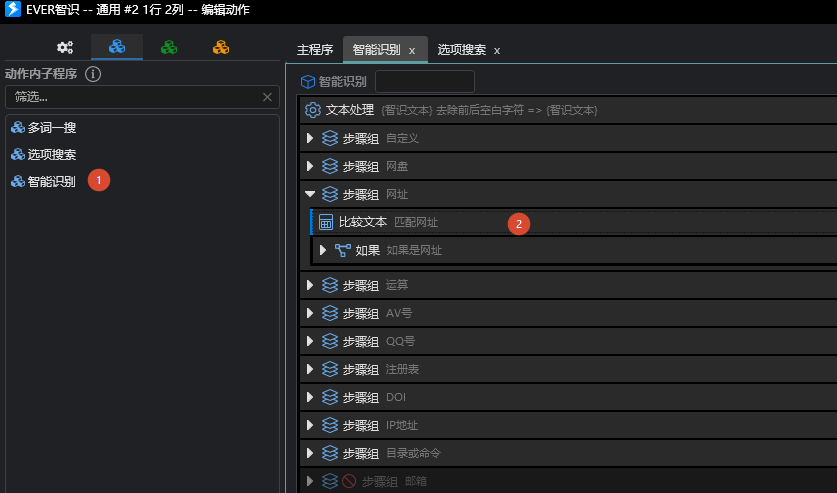Expand the 如果是网址 condition block
The width and height of the screenshot is (837, 493).
coord(322,250)
